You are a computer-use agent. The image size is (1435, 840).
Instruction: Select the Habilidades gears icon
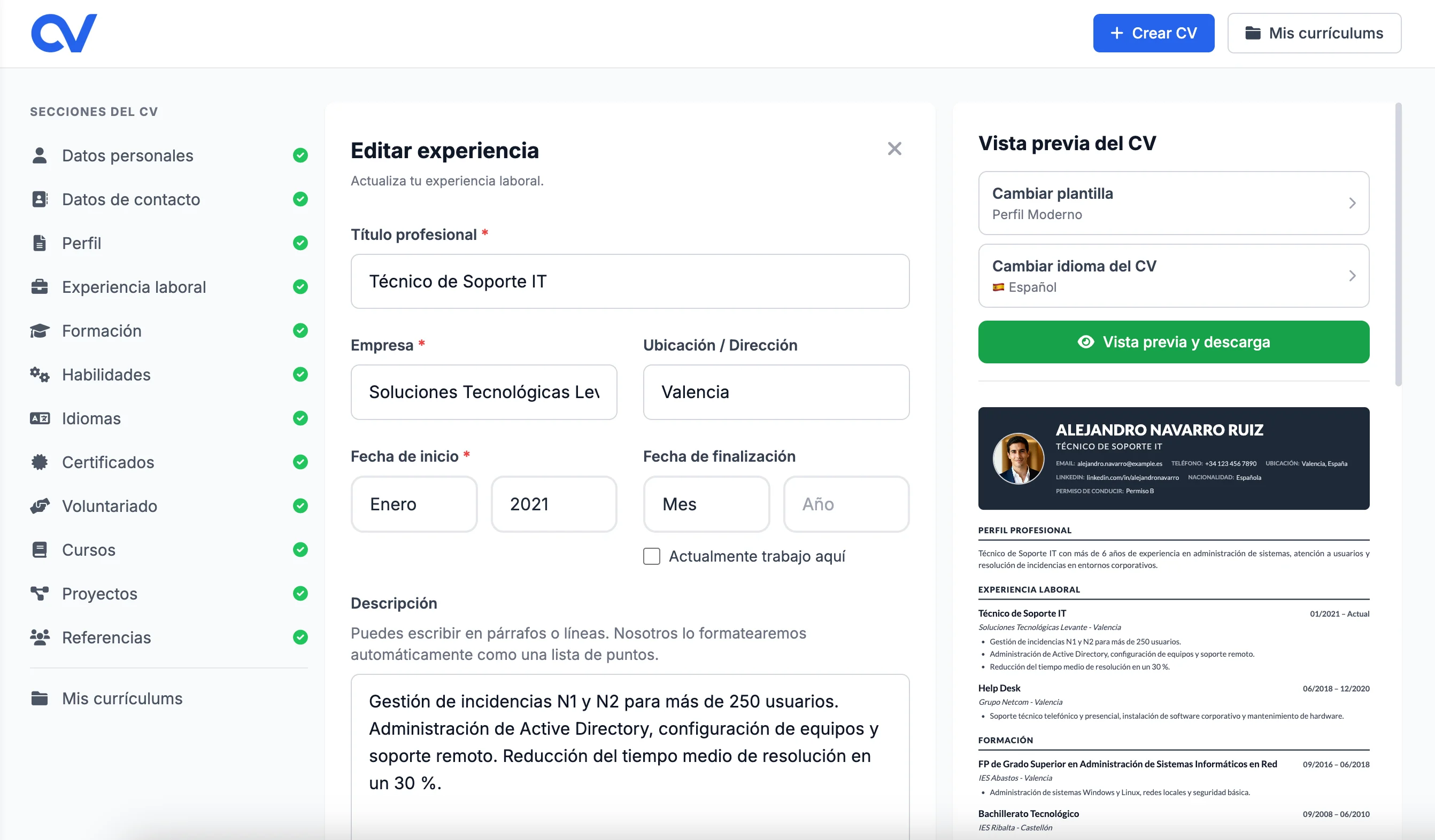tap(40, 375)
